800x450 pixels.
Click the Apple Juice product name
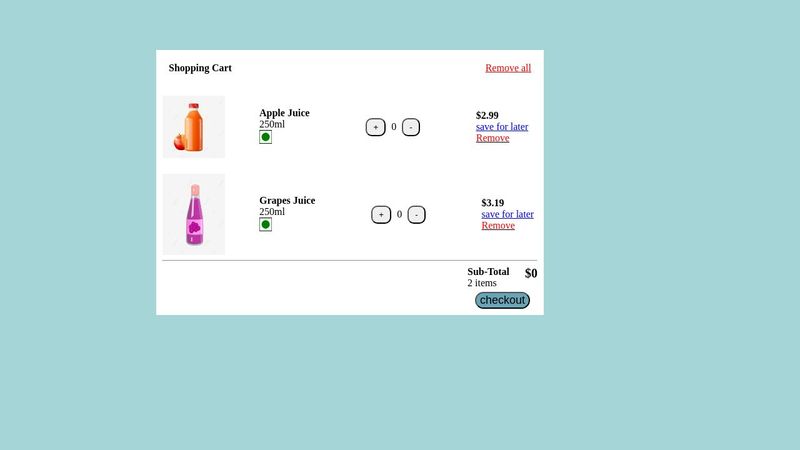pyautogui.click(x=284, y=113)
